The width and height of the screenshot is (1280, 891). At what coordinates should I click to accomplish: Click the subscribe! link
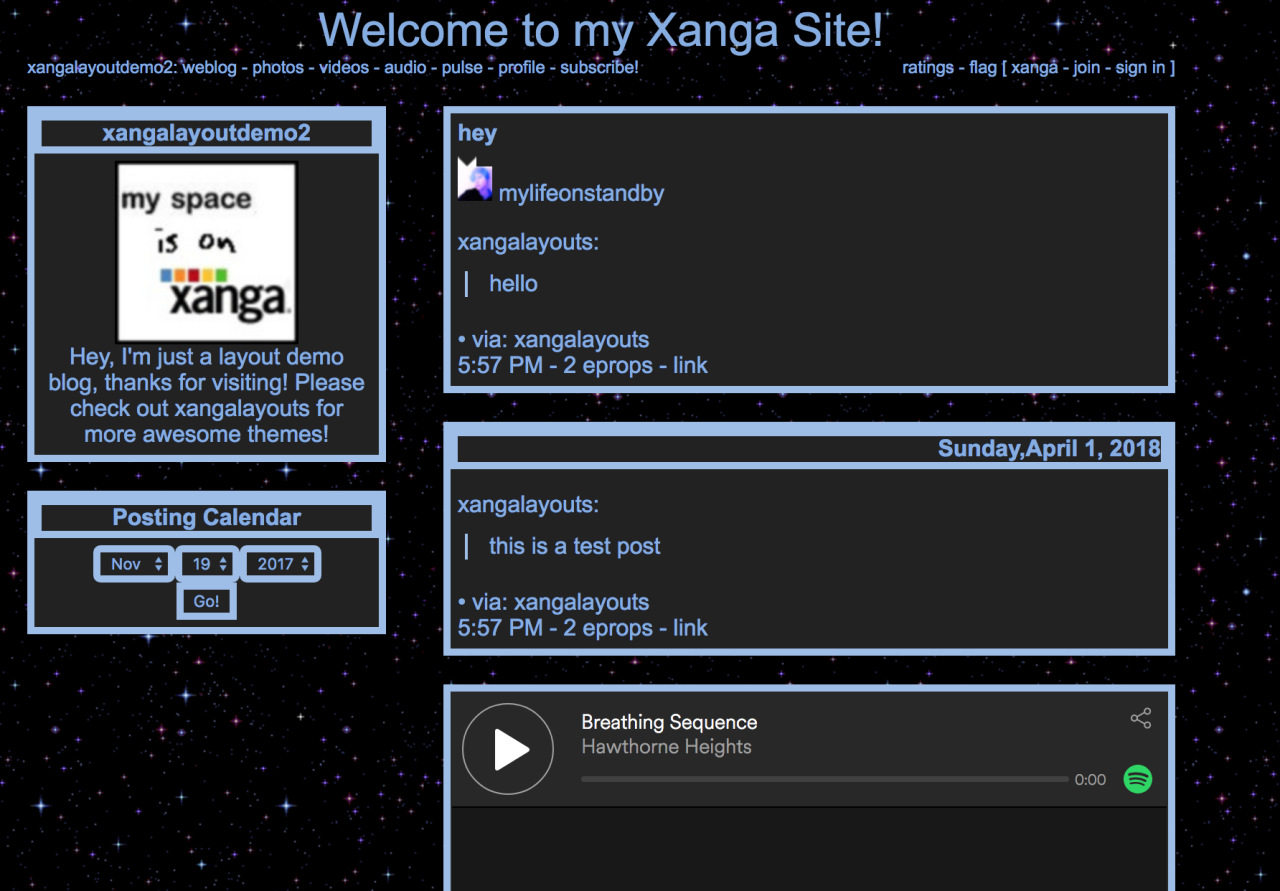[599, 68]
